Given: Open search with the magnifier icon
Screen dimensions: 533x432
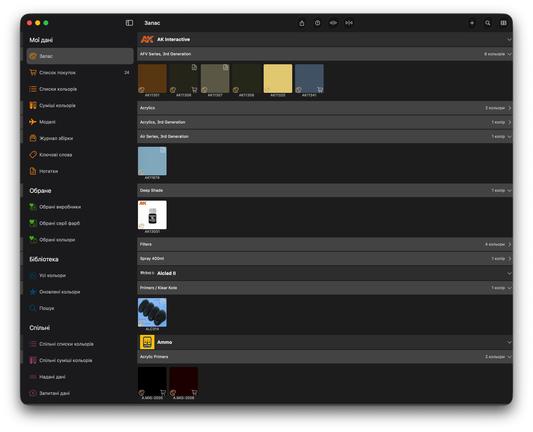Looking at the screenshot, I should 487,23.
